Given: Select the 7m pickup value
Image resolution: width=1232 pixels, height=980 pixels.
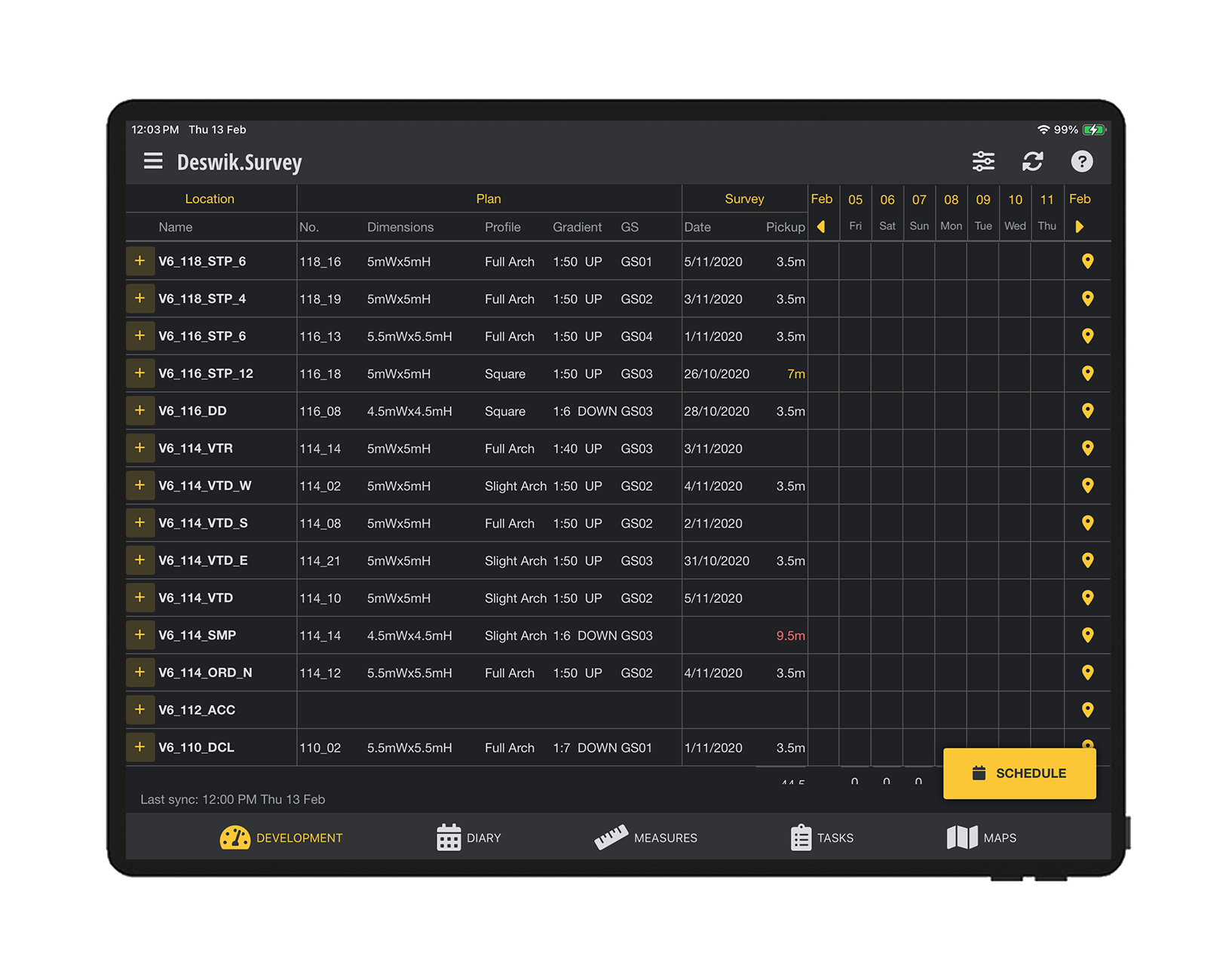Looking at the screenshot, I should coord(796,374).
